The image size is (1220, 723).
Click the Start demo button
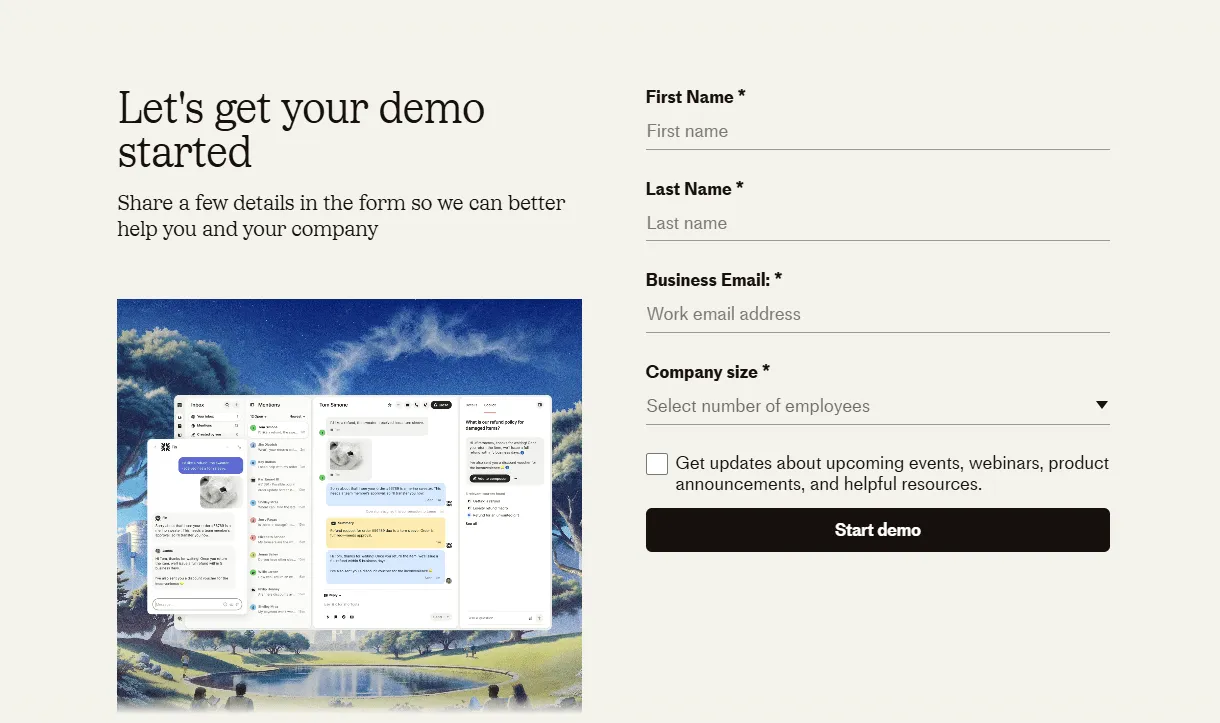pyautogui.click(x=878, y=530)
